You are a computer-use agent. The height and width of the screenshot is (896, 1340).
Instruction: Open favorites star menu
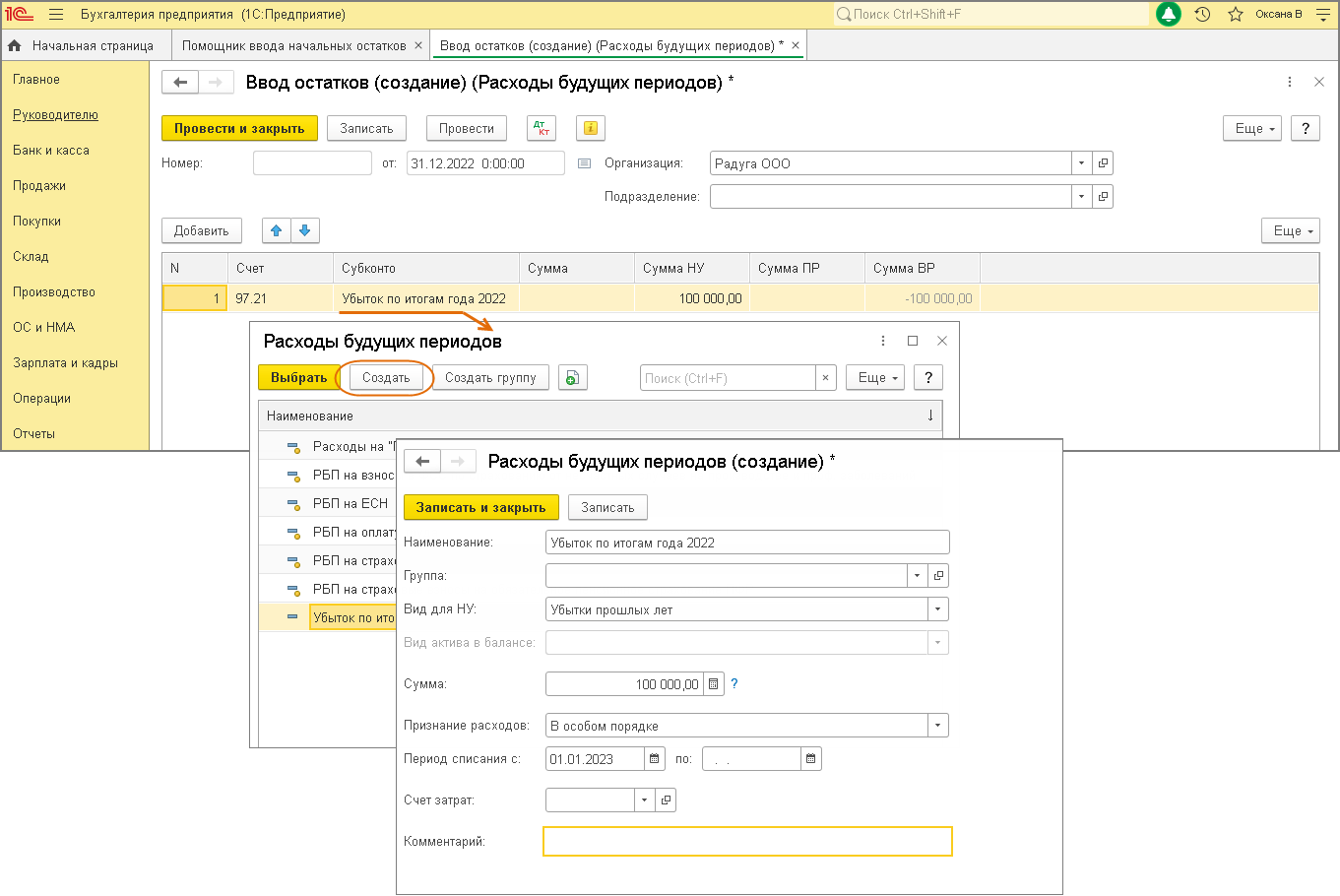pos(1236,15)
